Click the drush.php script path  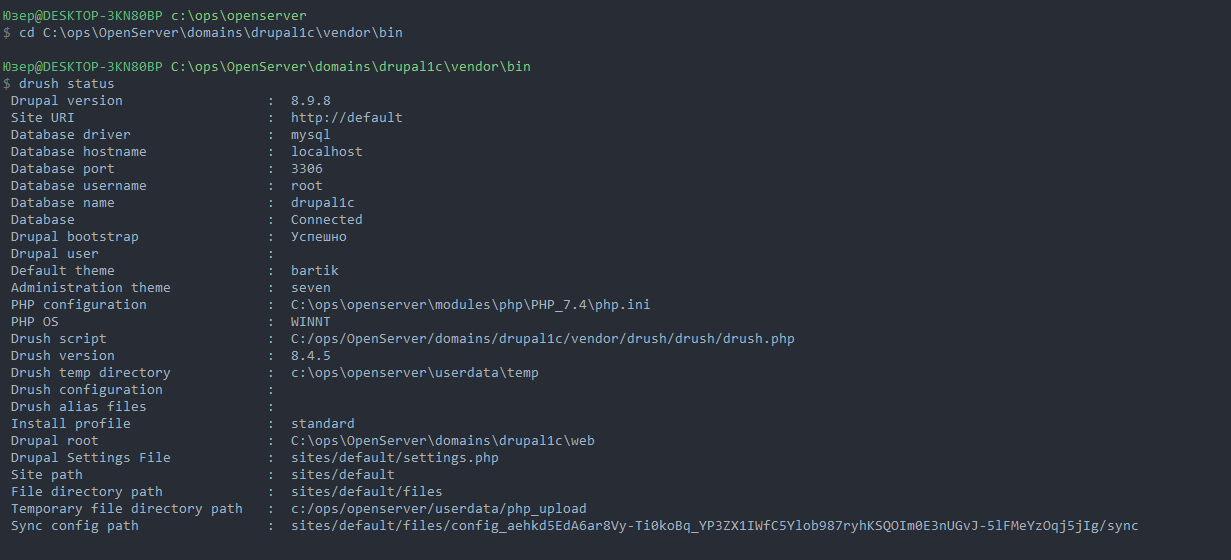coord(542,339)
